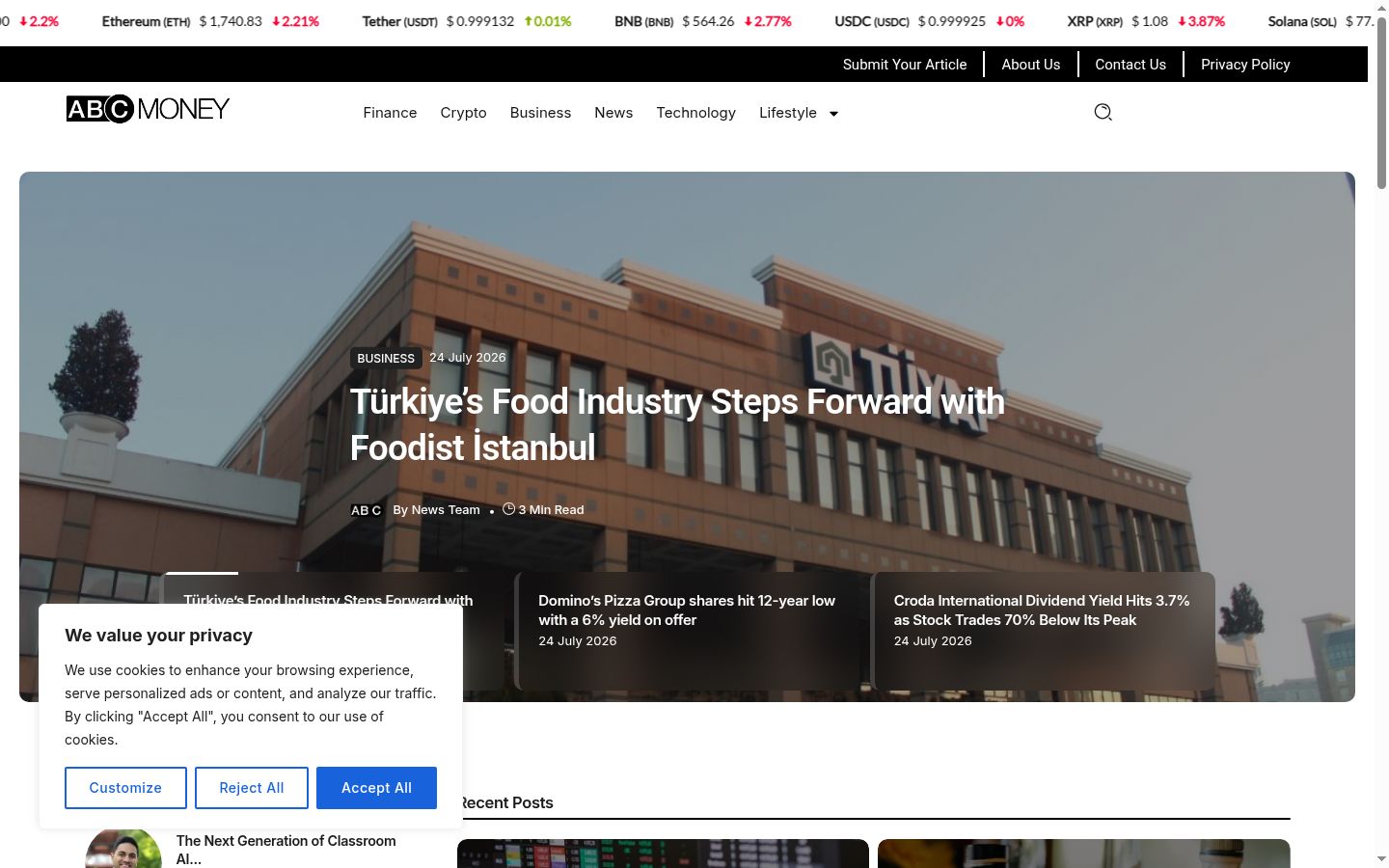This screenshot has height=868, width=1389.
Task: Click the ABC Money logo
Action: [148, 109]
